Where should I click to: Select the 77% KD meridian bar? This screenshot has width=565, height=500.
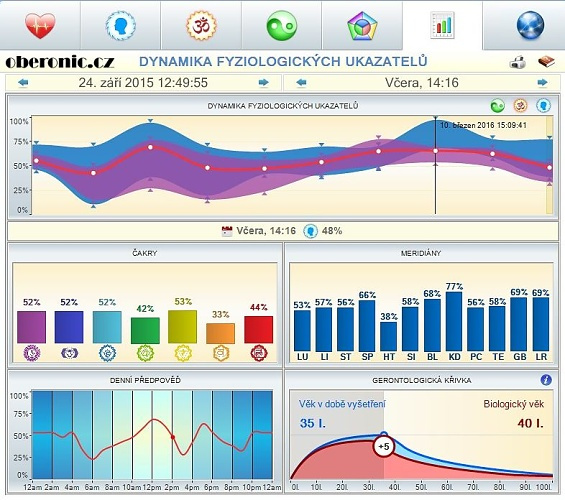(454, 321)
